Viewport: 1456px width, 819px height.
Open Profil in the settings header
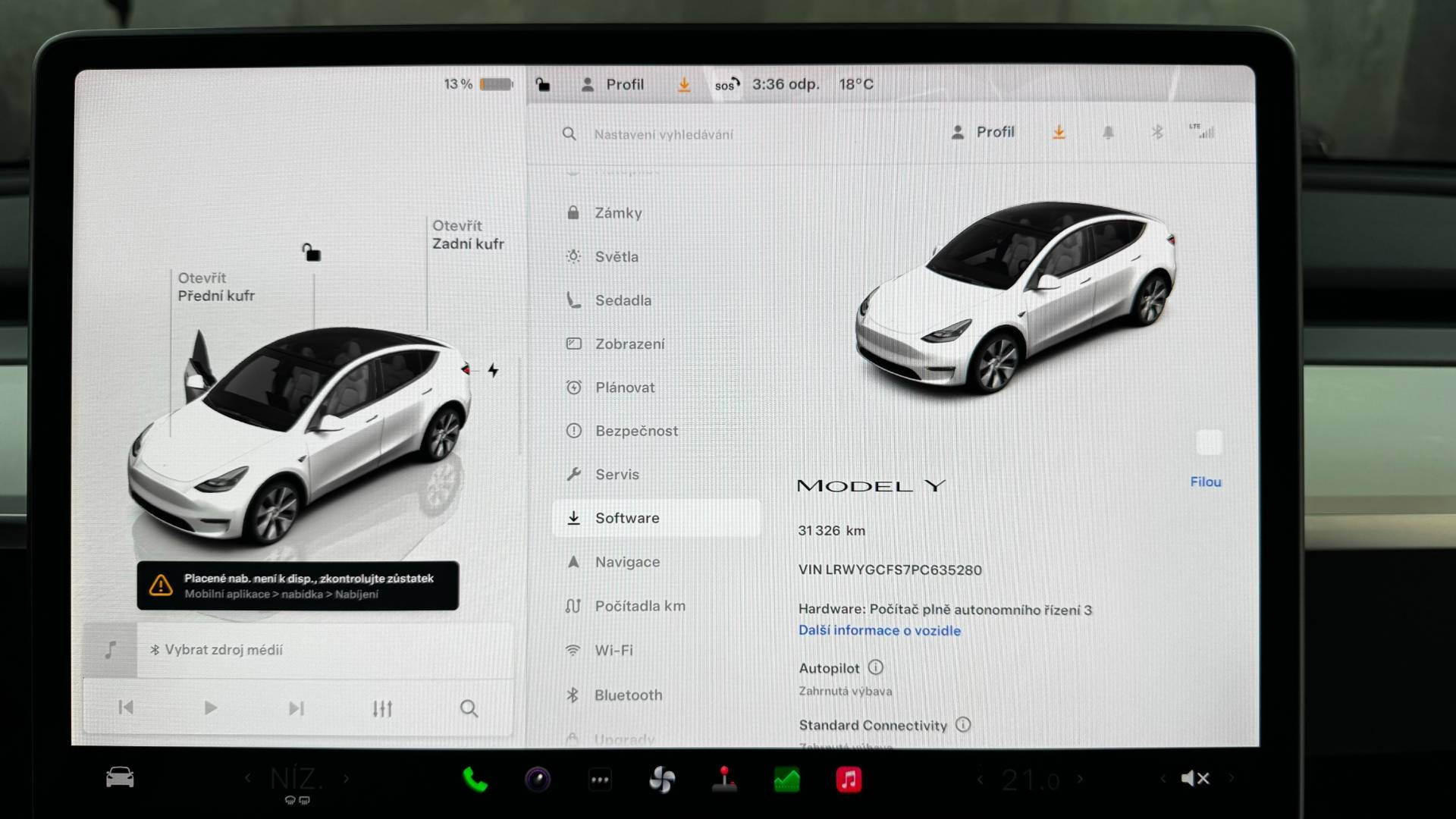(983, 132)
